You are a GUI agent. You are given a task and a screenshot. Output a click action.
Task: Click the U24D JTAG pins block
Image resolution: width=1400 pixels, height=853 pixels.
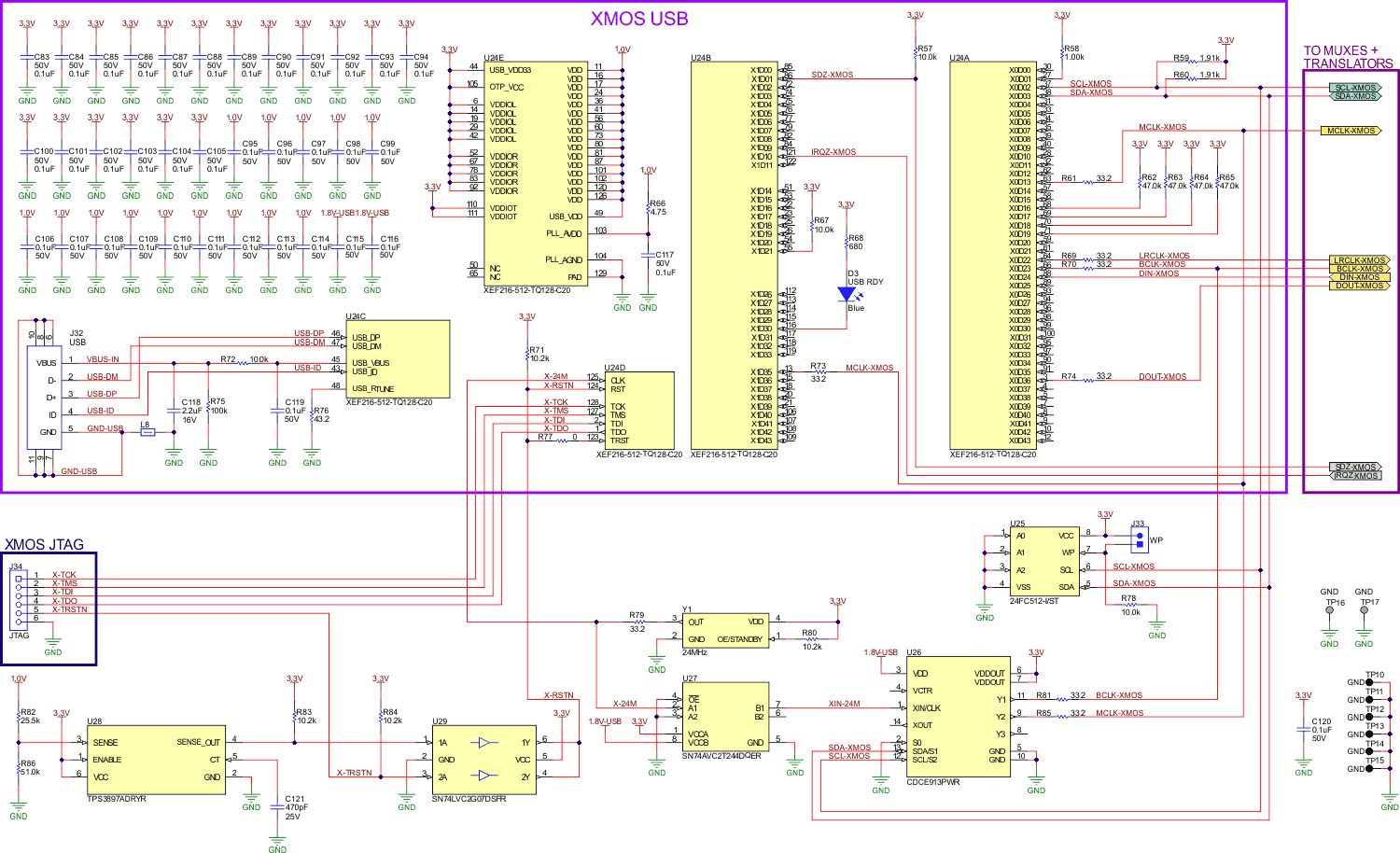638,411
